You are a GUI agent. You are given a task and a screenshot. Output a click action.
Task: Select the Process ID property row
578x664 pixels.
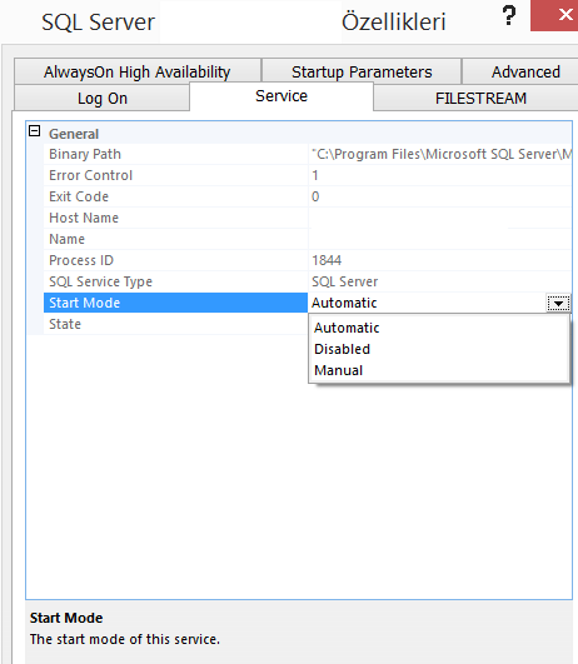click(x=307, y=260)
